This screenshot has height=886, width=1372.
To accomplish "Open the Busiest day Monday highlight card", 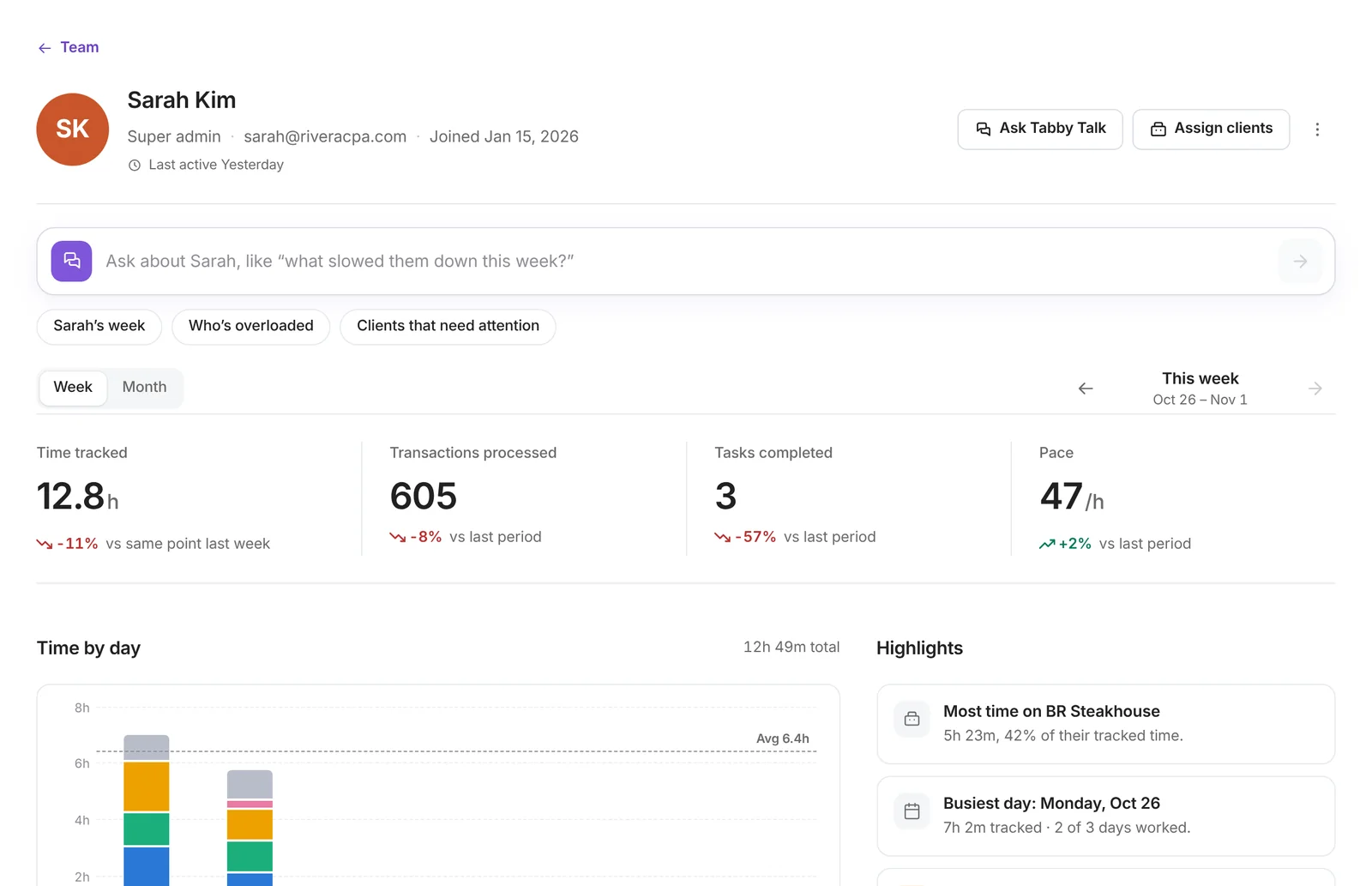I will pyautogui.click(x=1105, y=816).
